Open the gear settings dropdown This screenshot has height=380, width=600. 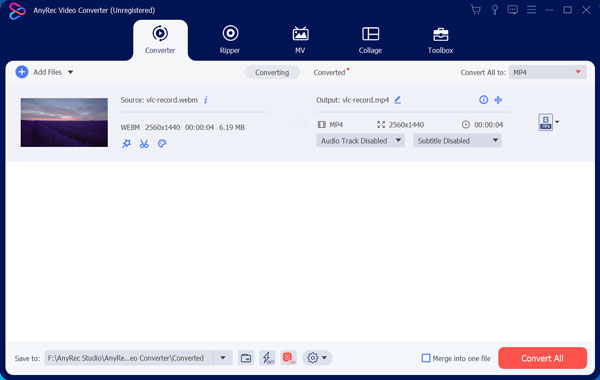[317, 358]
